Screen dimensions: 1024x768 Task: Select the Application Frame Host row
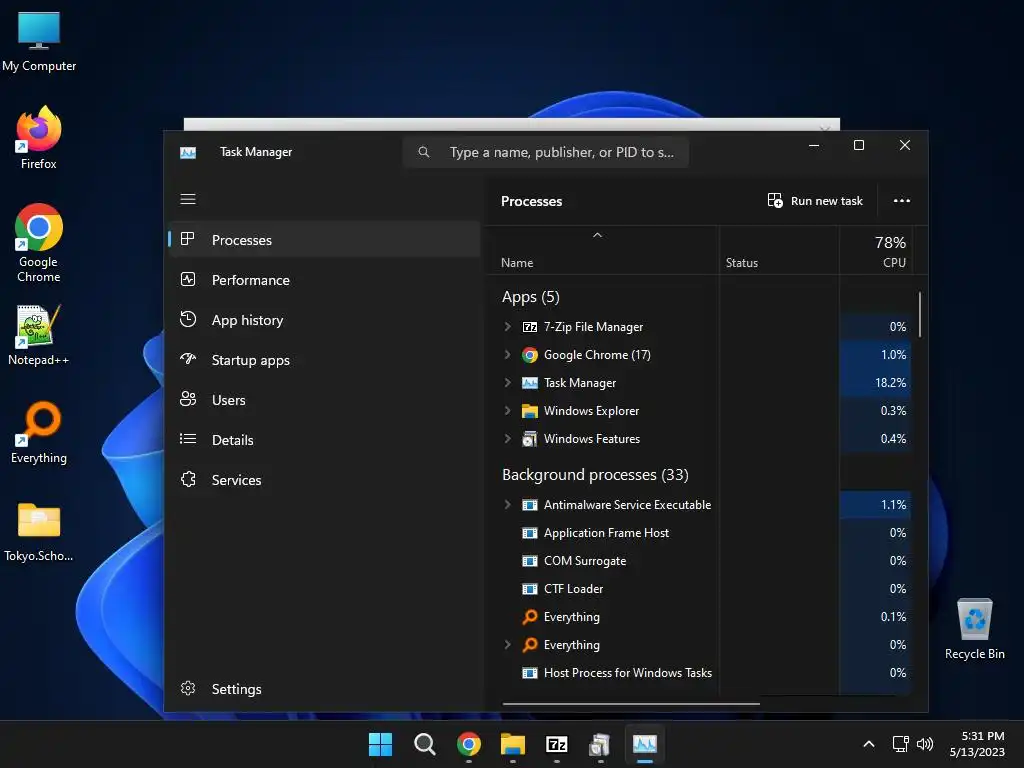[700, 533]
